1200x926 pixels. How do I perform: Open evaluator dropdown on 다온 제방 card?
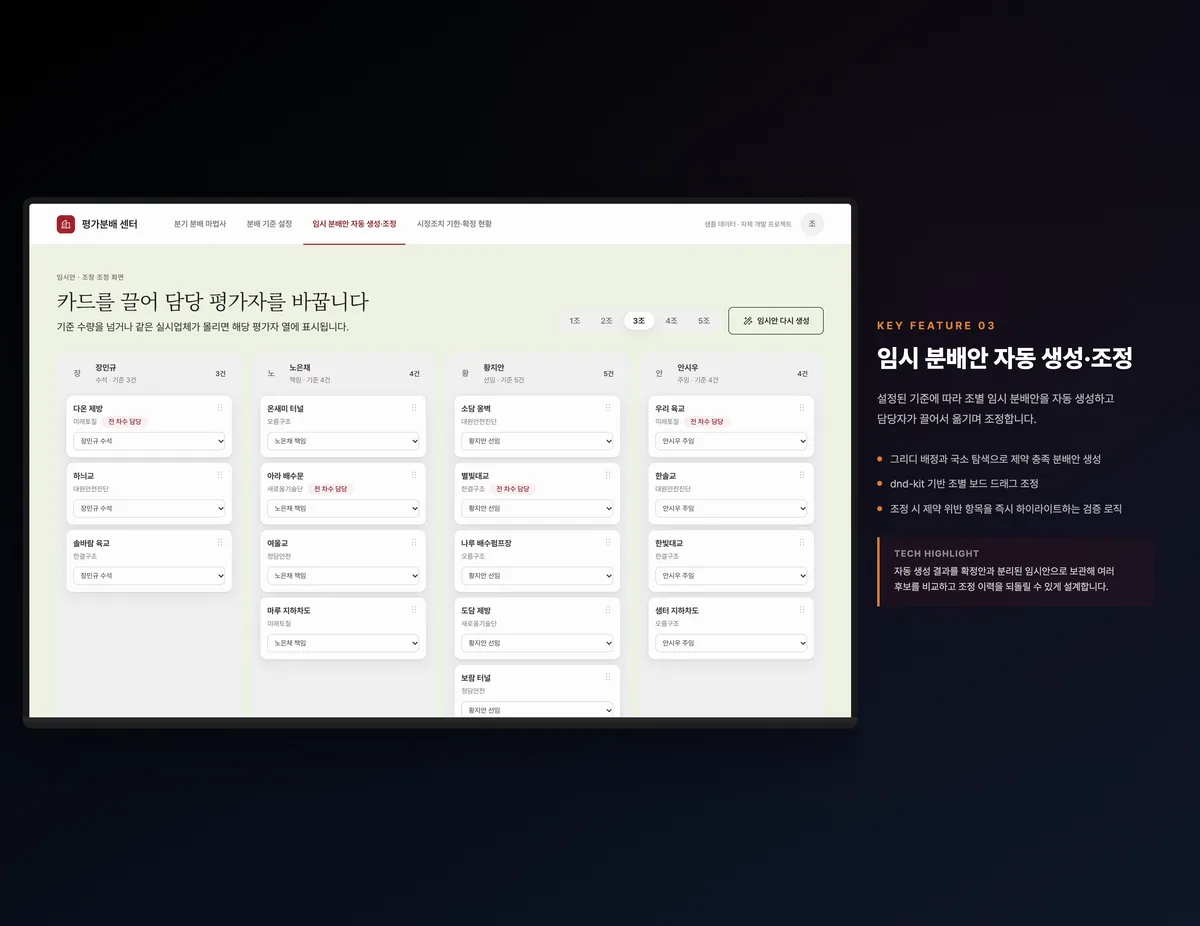pos(149,441)
